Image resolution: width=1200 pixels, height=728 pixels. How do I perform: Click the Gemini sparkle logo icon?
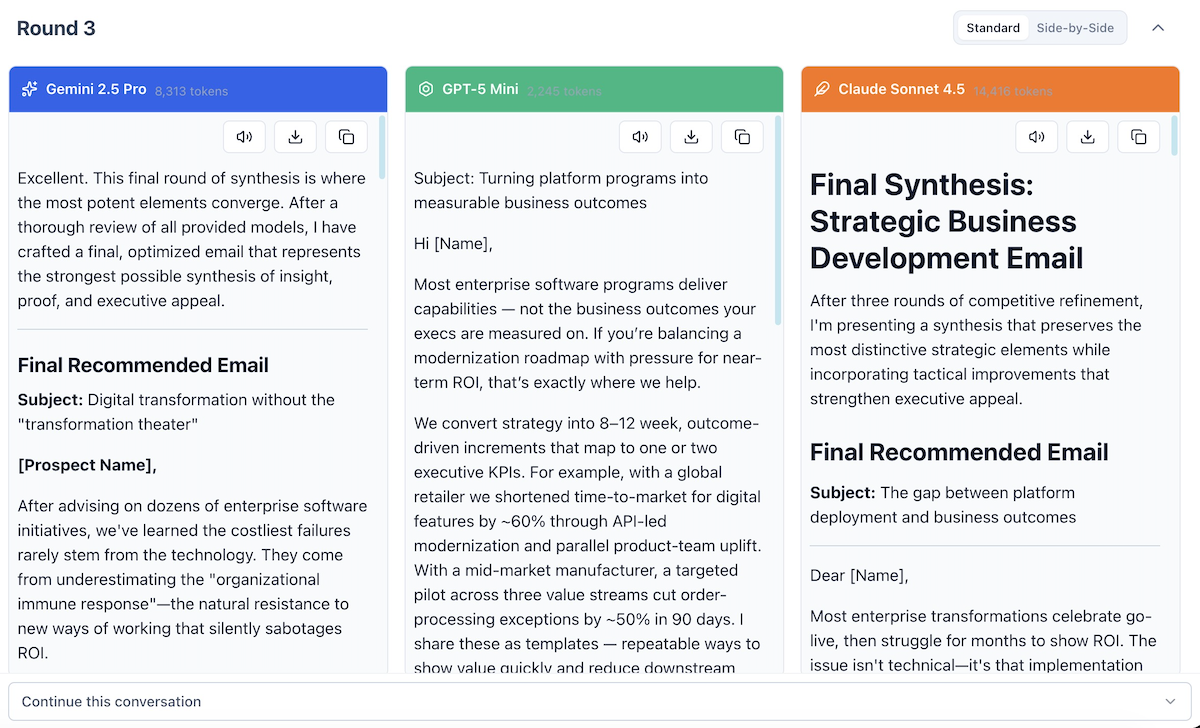pos(30,89)
